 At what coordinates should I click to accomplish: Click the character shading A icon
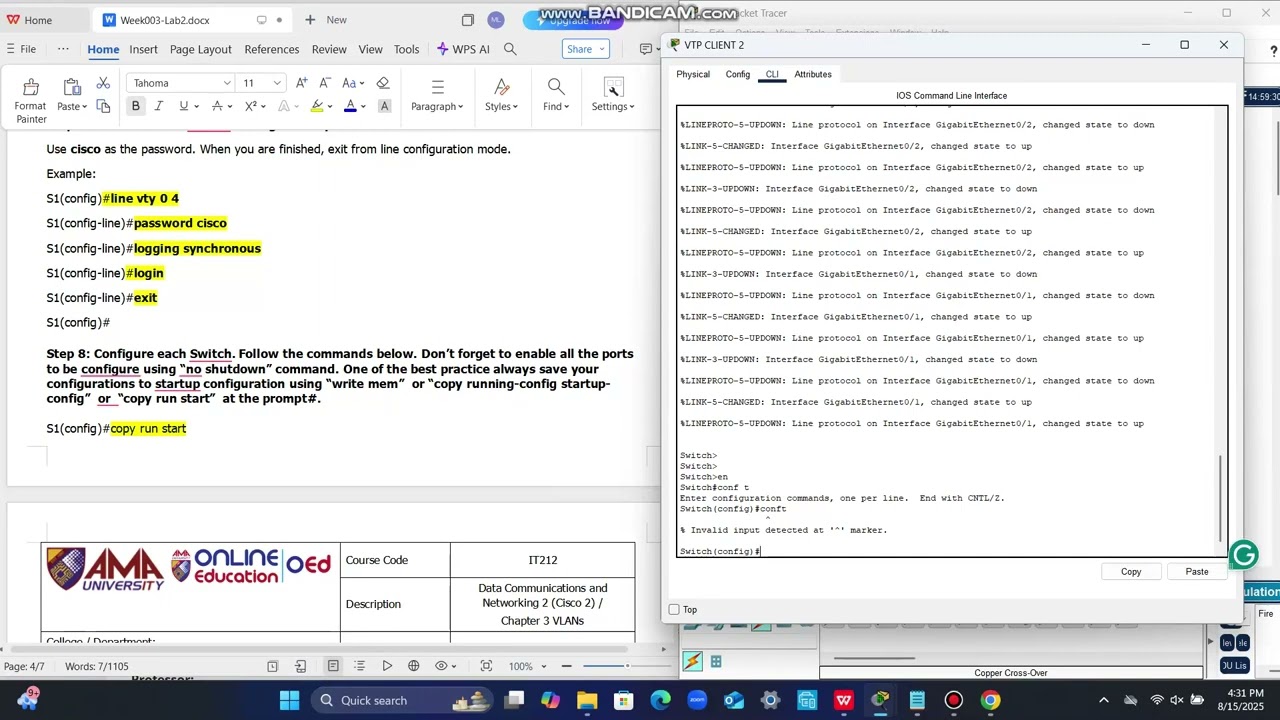click(384, 106)
